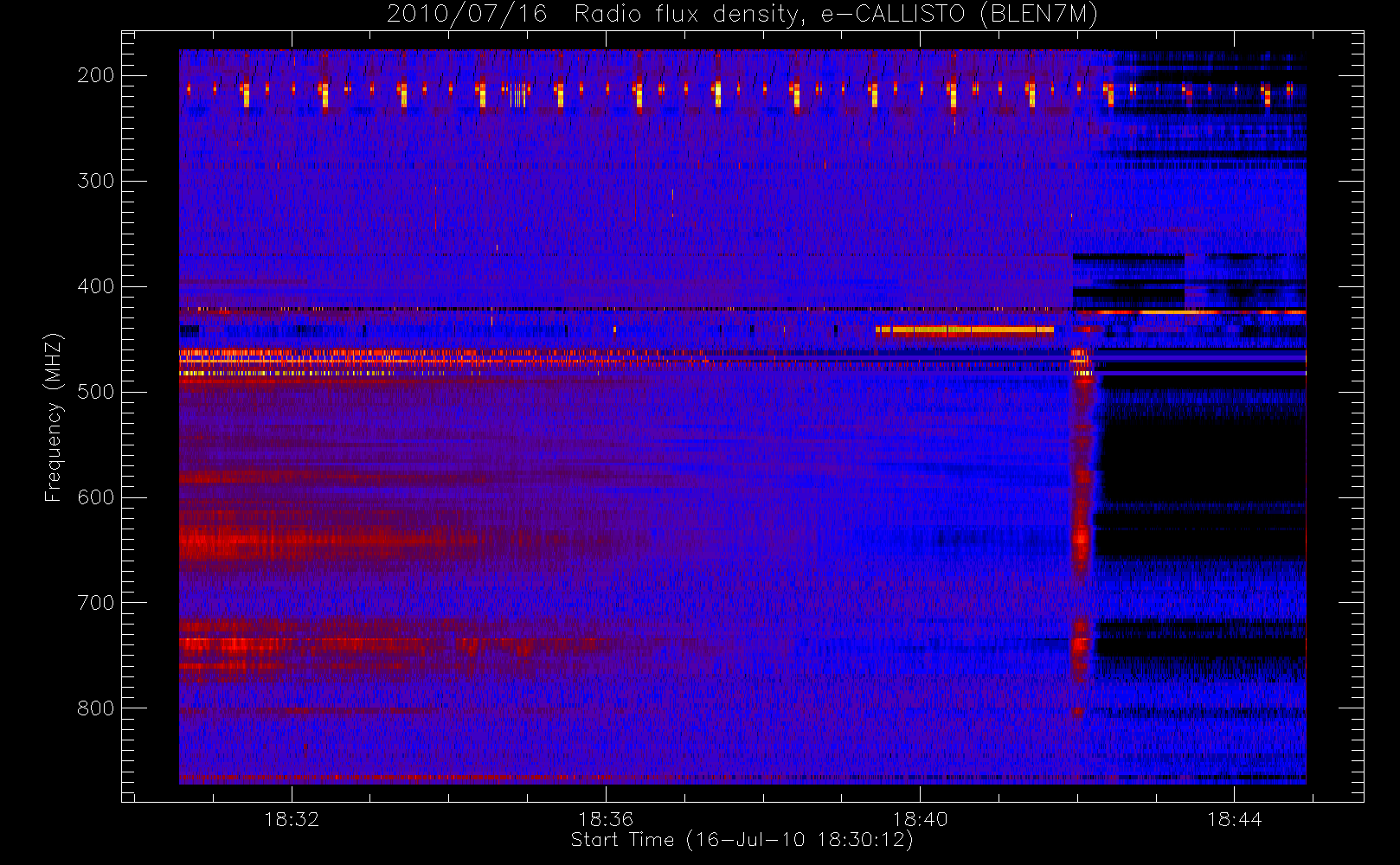Click the 18:40 time tick label
1400x865 pixels.
920,819
